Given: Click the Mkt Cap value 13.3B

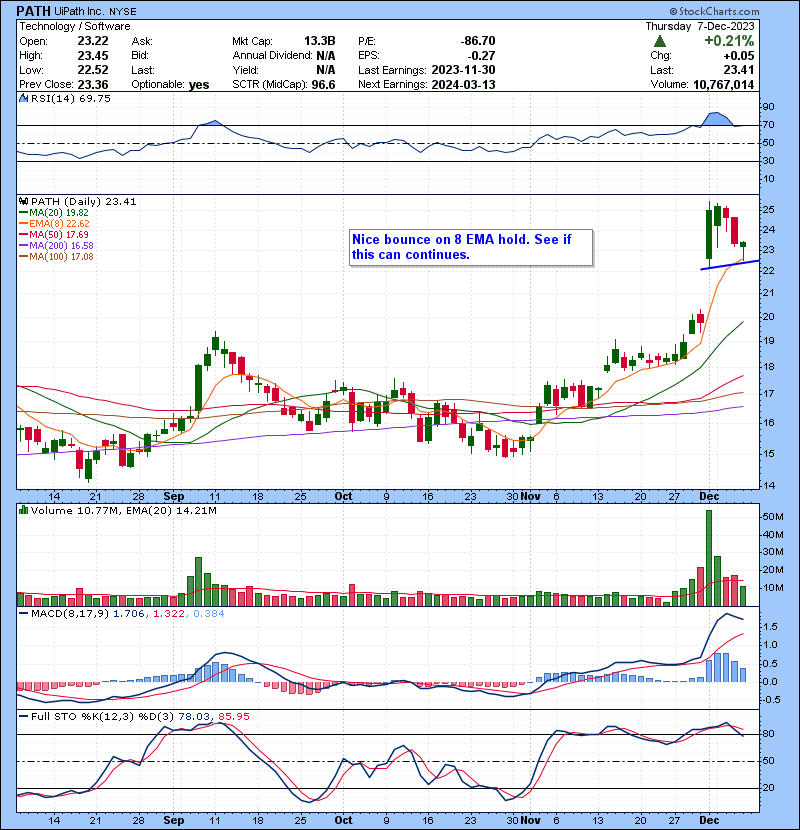Looking at the screenshot, I should click(x=319, y=41).
